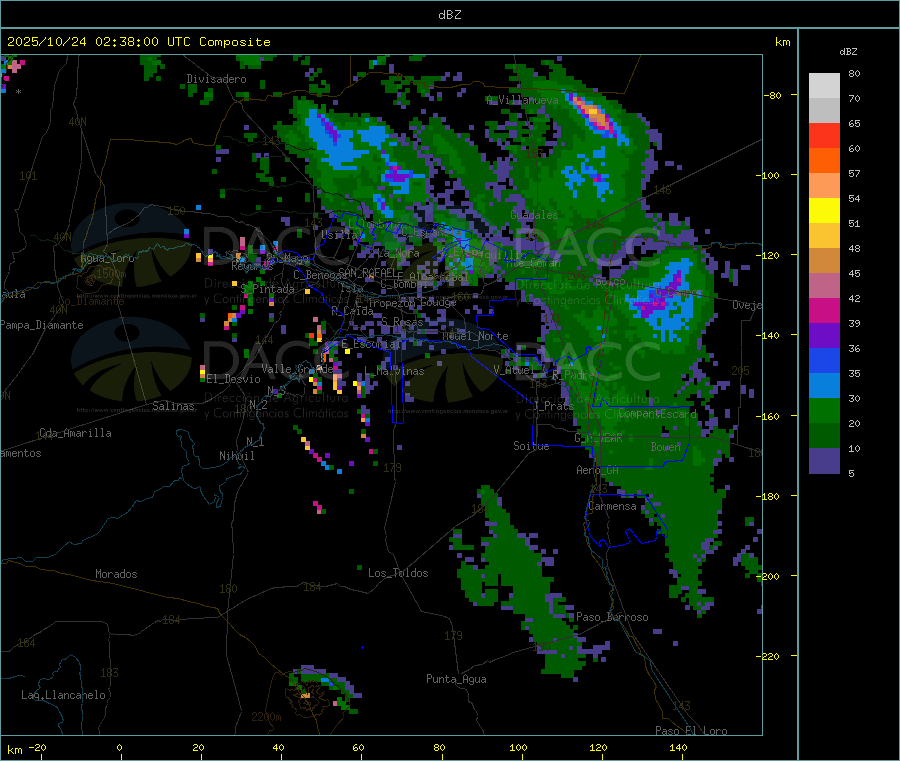
Task: Click the Salinas place label
Action: [x=176, y=406]
